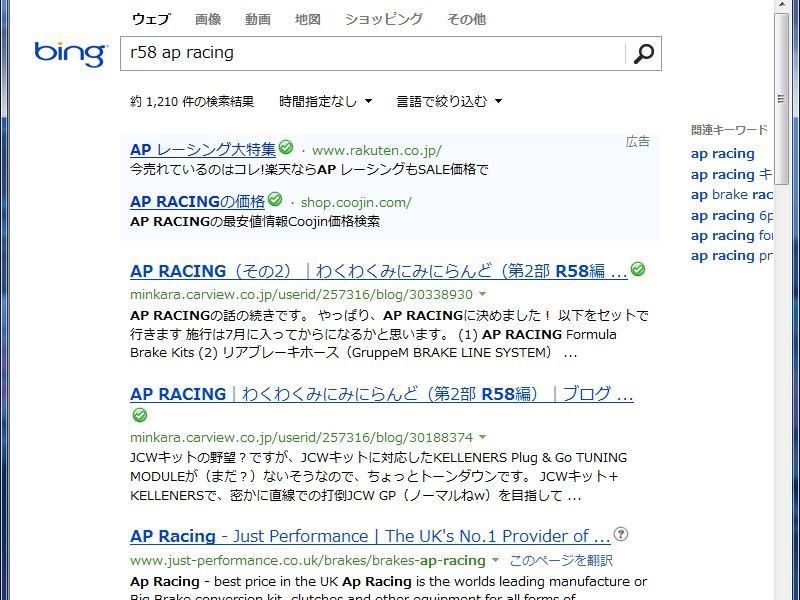
Task: Click green verified checkmark beside AP レーシング大特集
Action: [286, 147]
